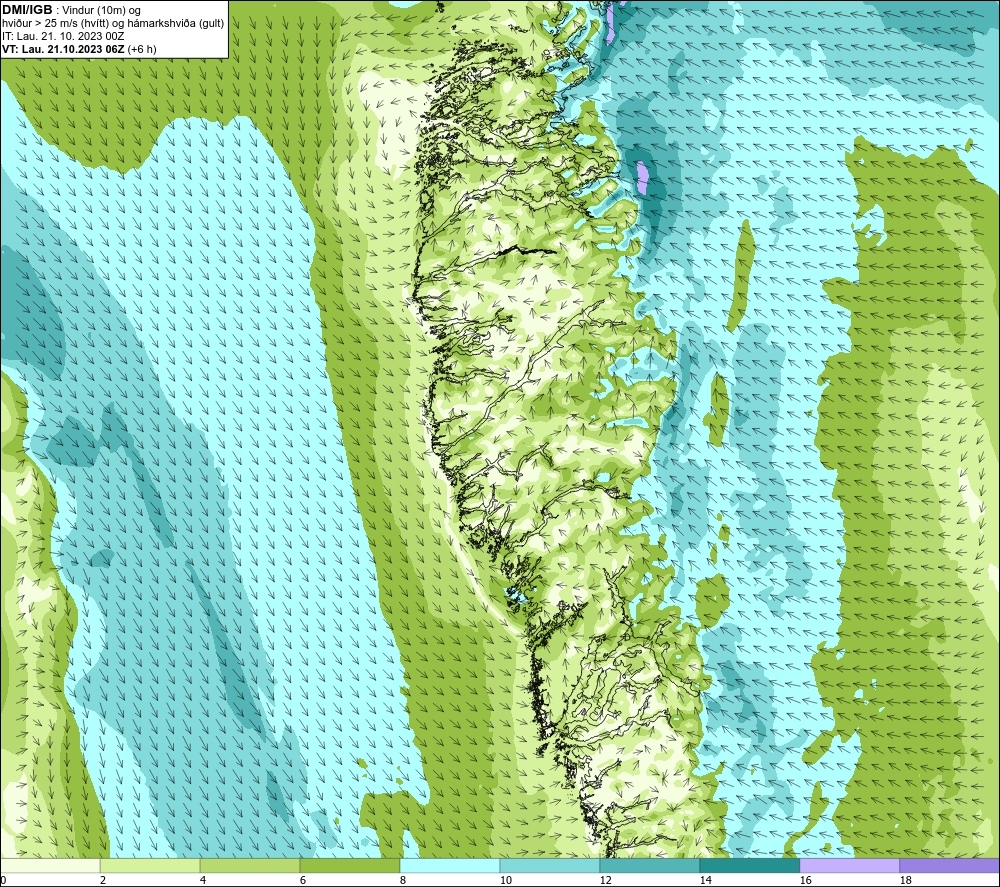Select the 8–10 m/s pale cyan legend swatch
The height and width of the screenshot is (887, 1000).
click(450, 865)
